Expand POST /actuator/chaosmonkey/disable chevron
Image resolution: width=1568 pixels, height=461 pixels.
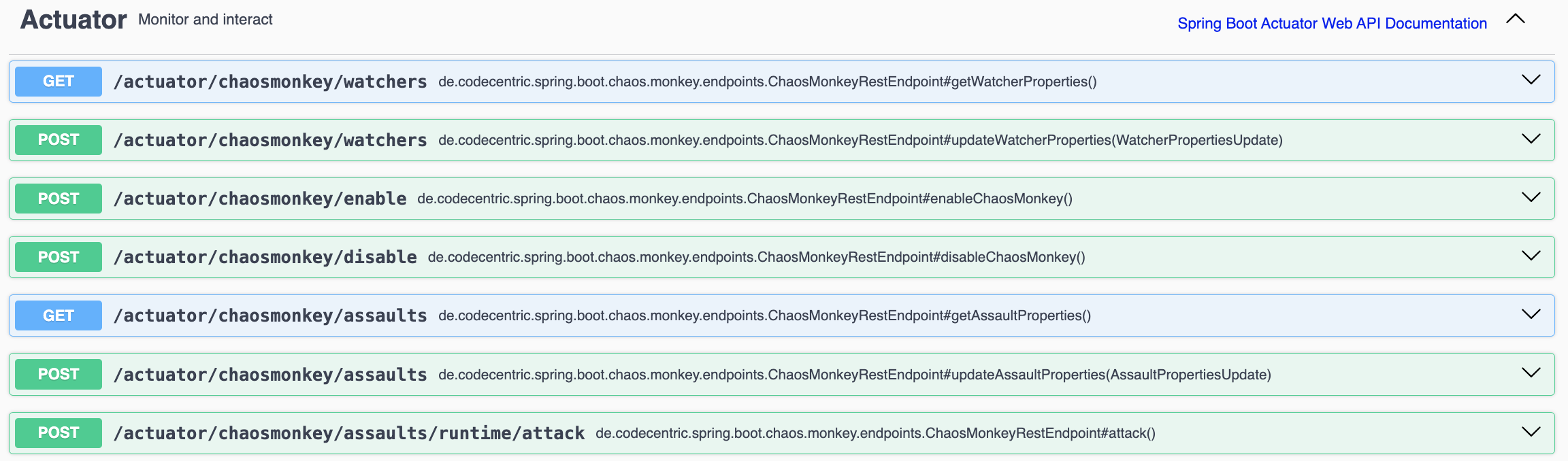pyautogui.click(x=1531, y=256)
